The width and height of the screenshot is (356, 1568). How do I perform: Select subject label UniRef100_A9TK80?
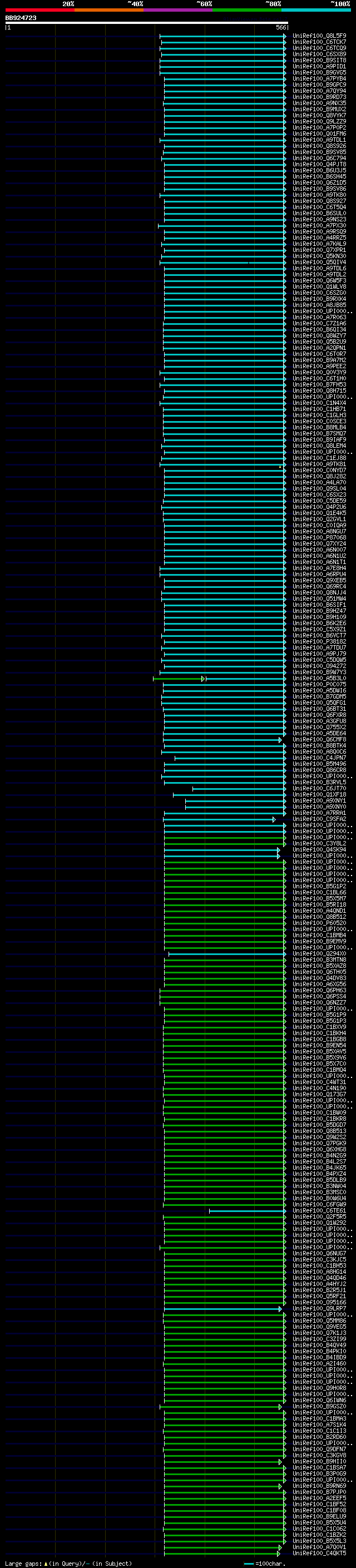319,195
